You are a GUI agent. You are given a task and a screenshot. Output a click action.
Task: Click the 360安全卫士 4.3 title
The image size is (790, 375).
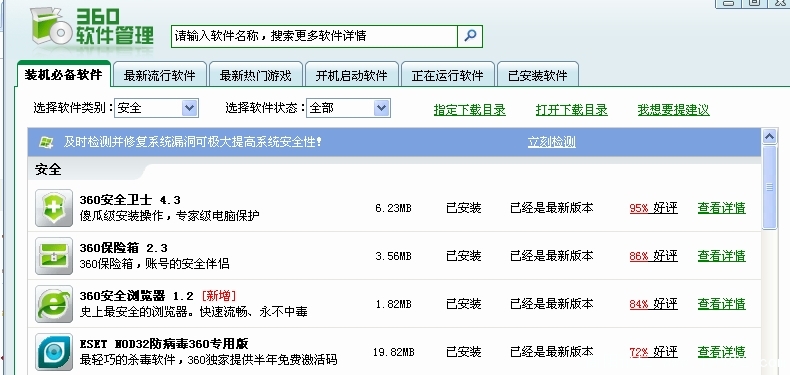click(x=130, y=200)
